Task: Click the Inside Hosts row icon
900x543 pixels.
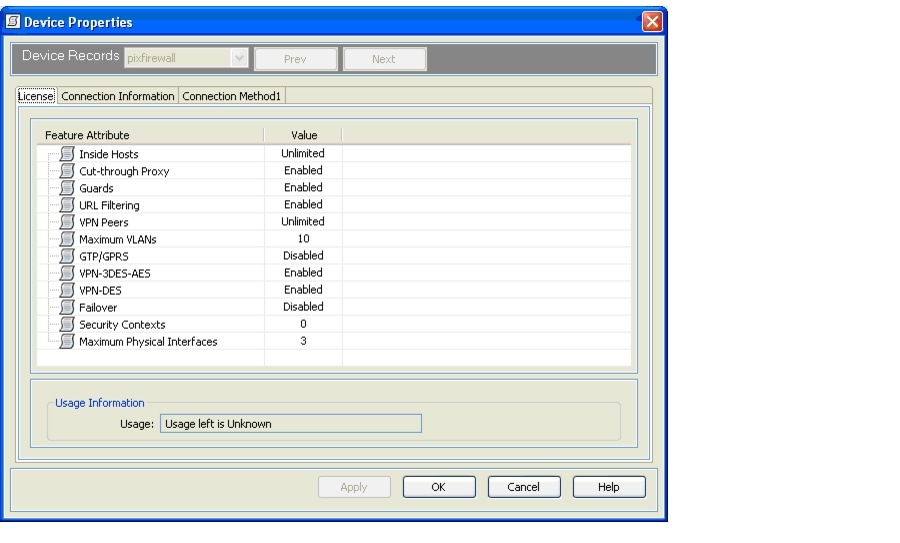Action: 67,154
